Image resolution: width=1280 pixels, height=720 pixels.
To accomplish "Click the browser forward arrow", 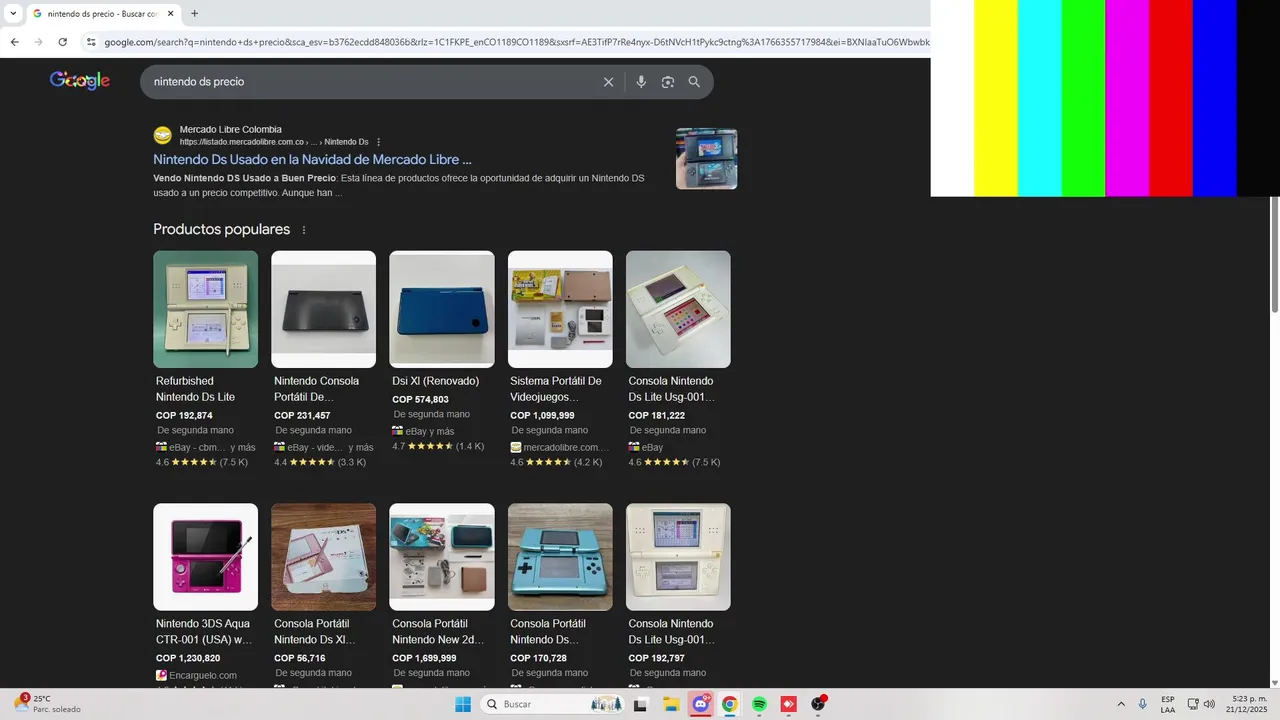I will coord(38,42).
